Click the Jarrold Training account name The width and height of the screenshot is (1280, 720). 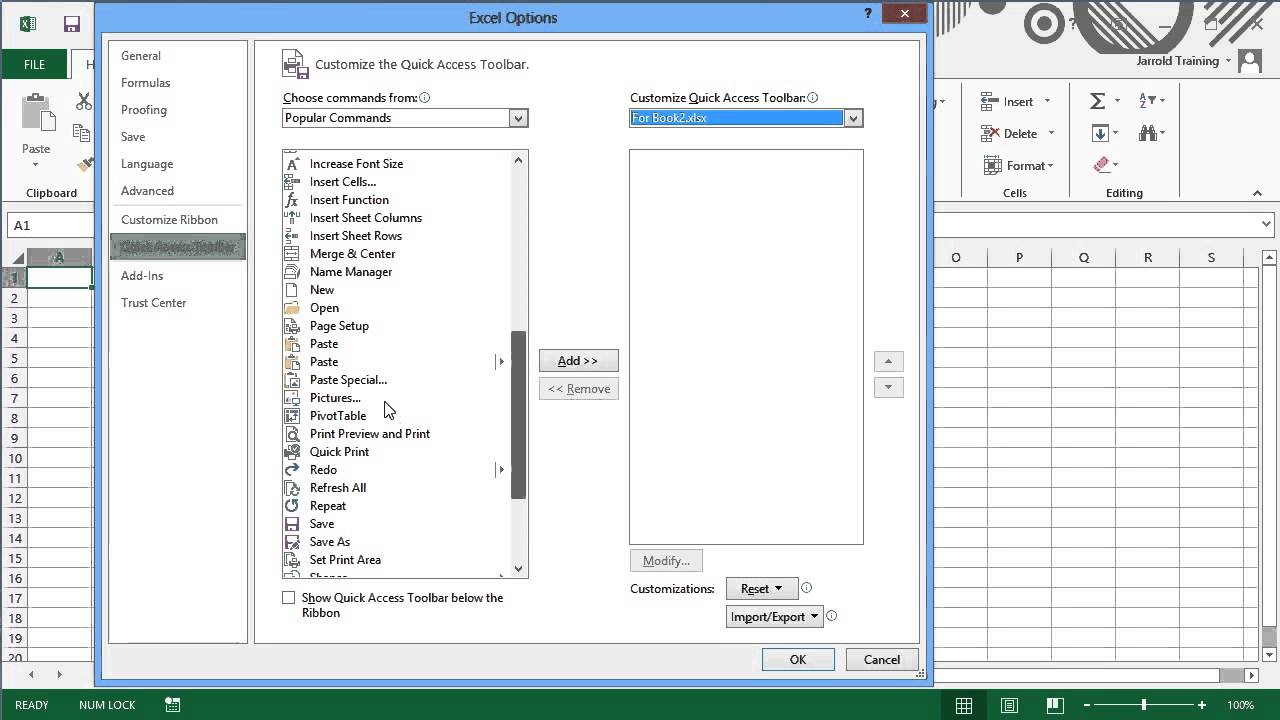pyautogui.click(x=1177, y=61)
